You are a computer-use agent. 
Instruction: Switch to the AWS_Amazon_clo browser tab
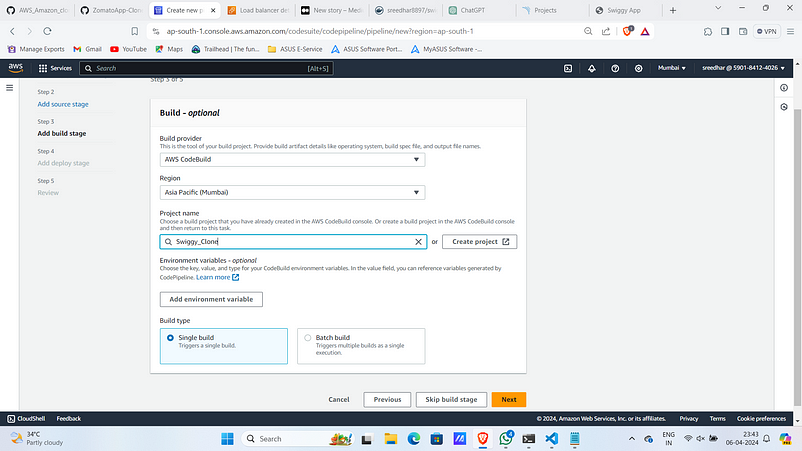tap(38, 10)
